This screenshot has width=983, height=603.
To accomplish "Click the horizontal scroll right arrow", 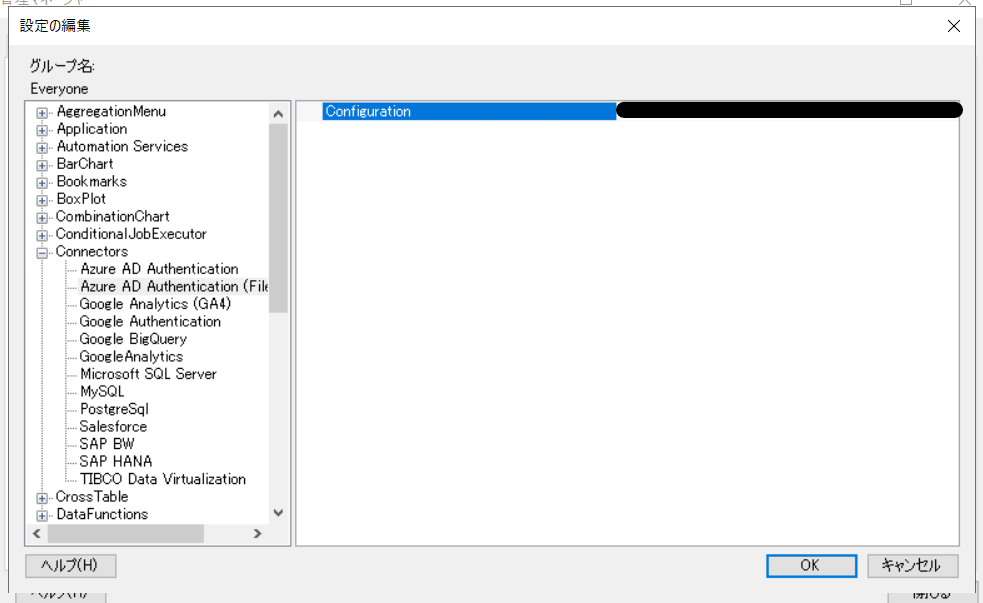I will [x=257, y=533].
